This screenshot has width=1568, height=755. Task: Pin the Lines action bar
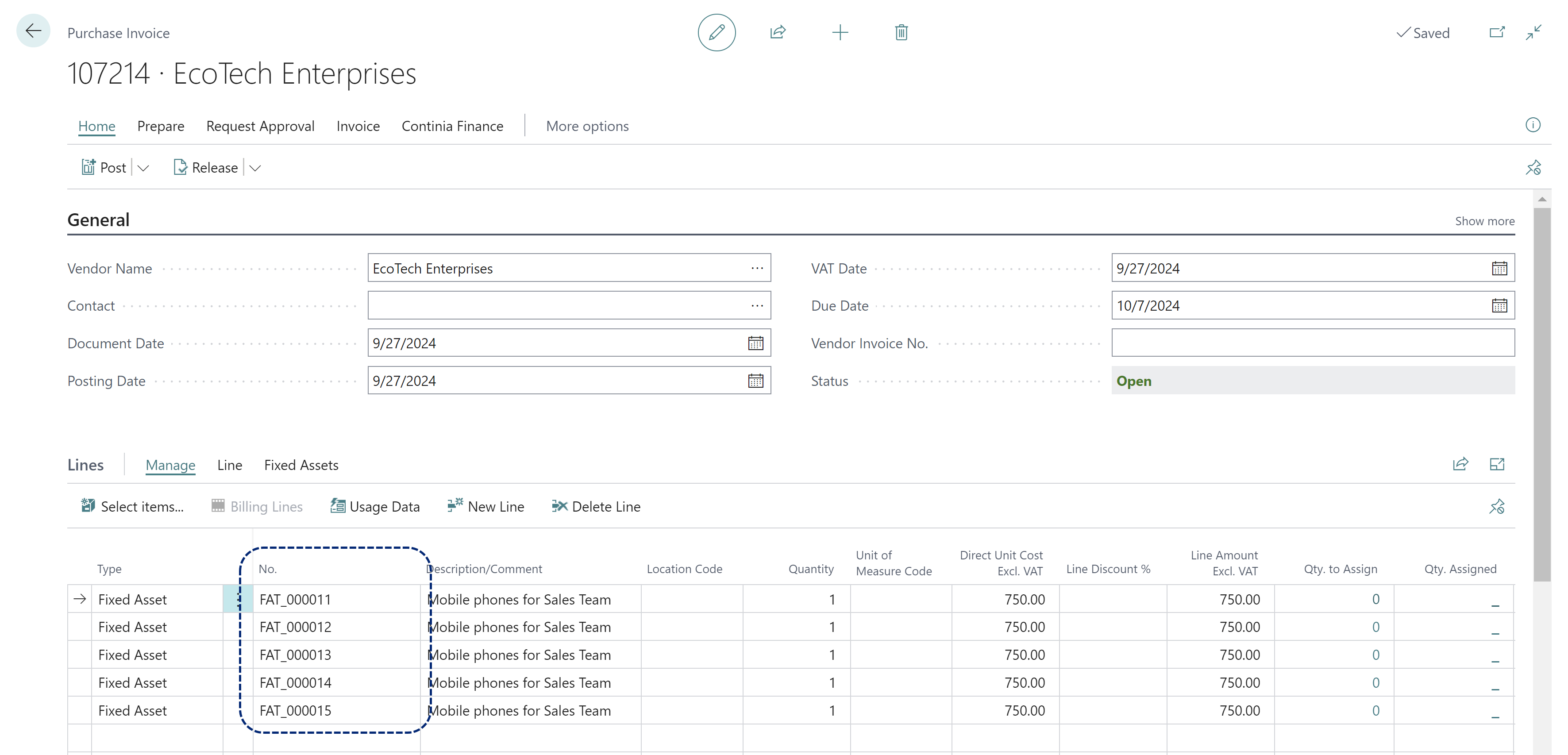pos(1497,507)
